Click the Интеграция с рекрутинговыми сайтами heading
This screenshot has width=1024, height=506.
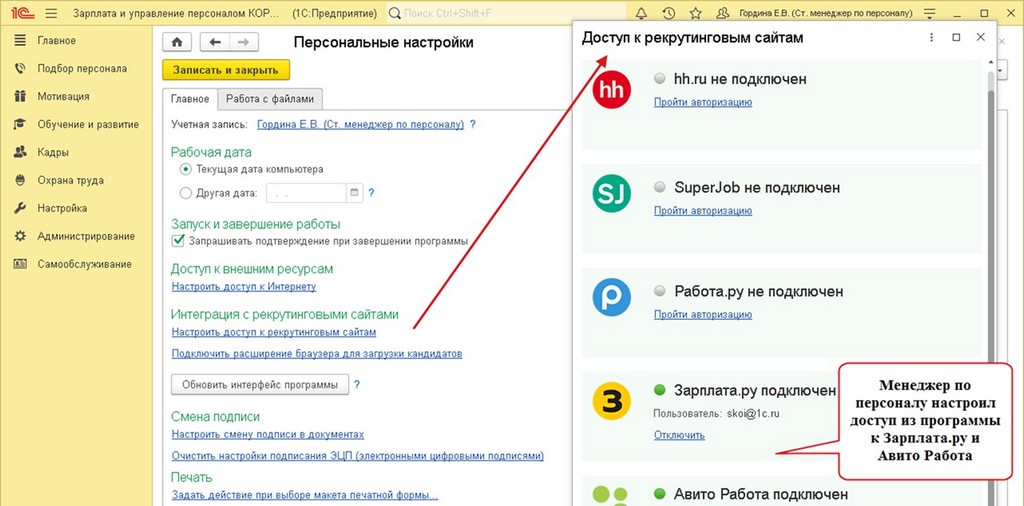coord(284,314)
